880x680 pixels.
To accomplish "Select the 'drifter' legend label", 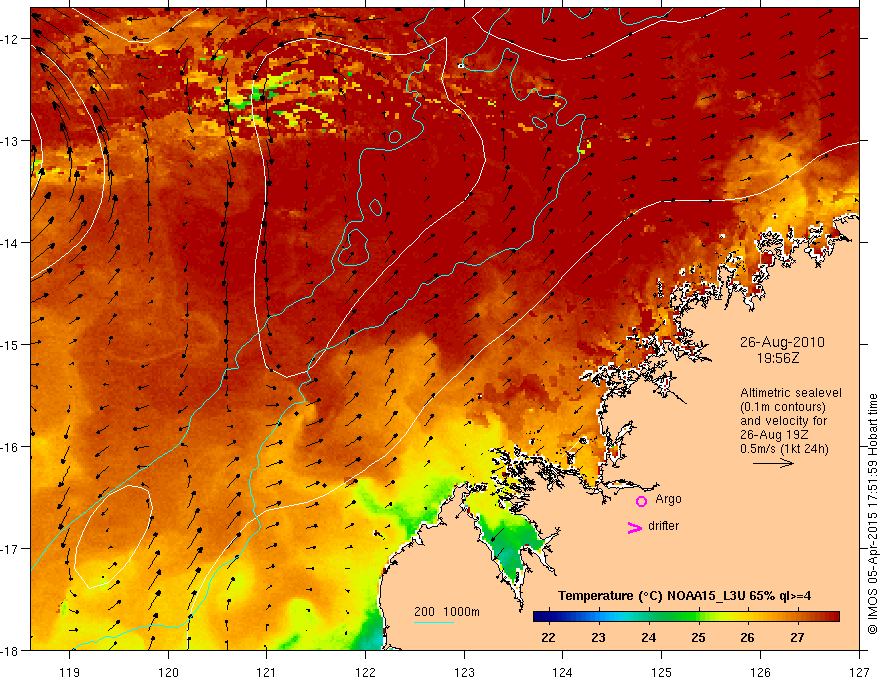I will [x=663, y=526].
